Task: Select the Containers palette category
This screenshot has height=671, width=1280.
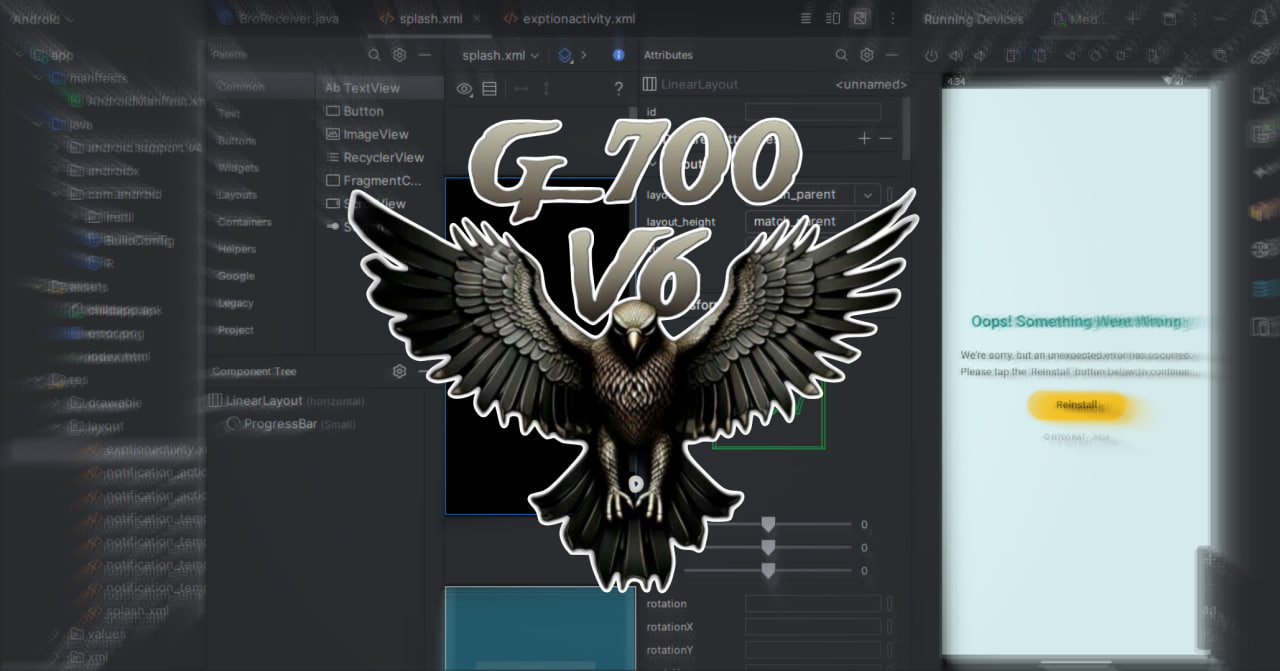Action: [x=244, y=222]
